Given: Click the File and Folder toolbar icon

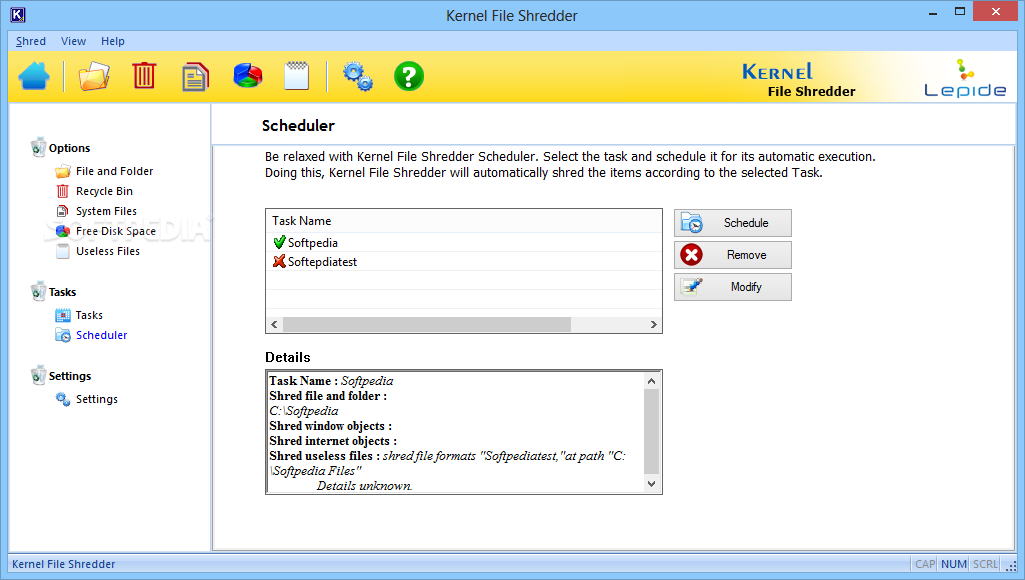Looking at the screenshot, I should coord(93,76).
